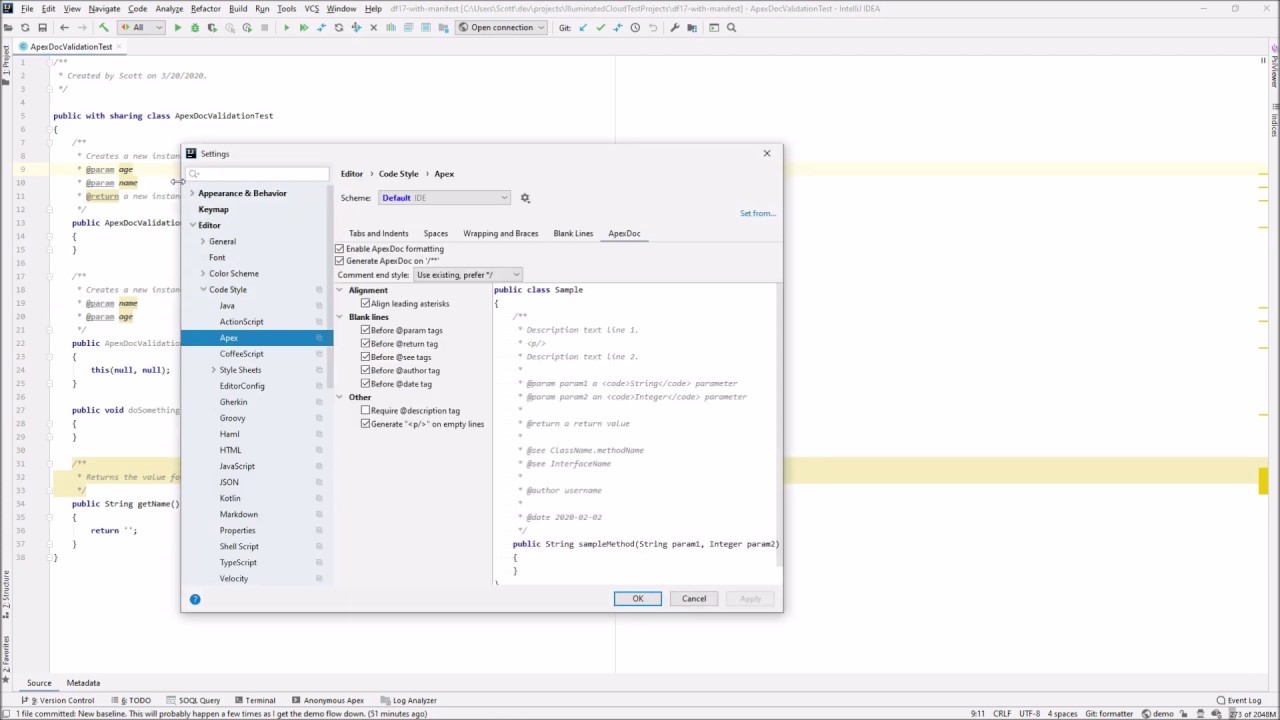
Task: Click the Open folder toolbar icon
Action: 9,28
